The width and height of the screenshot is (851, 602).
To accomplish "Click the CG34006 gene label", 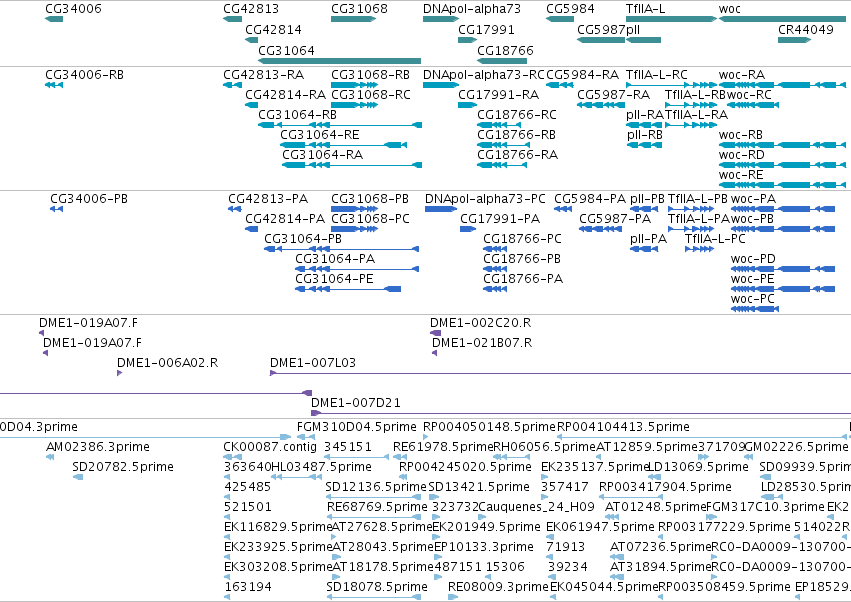I will coord(73,9).
